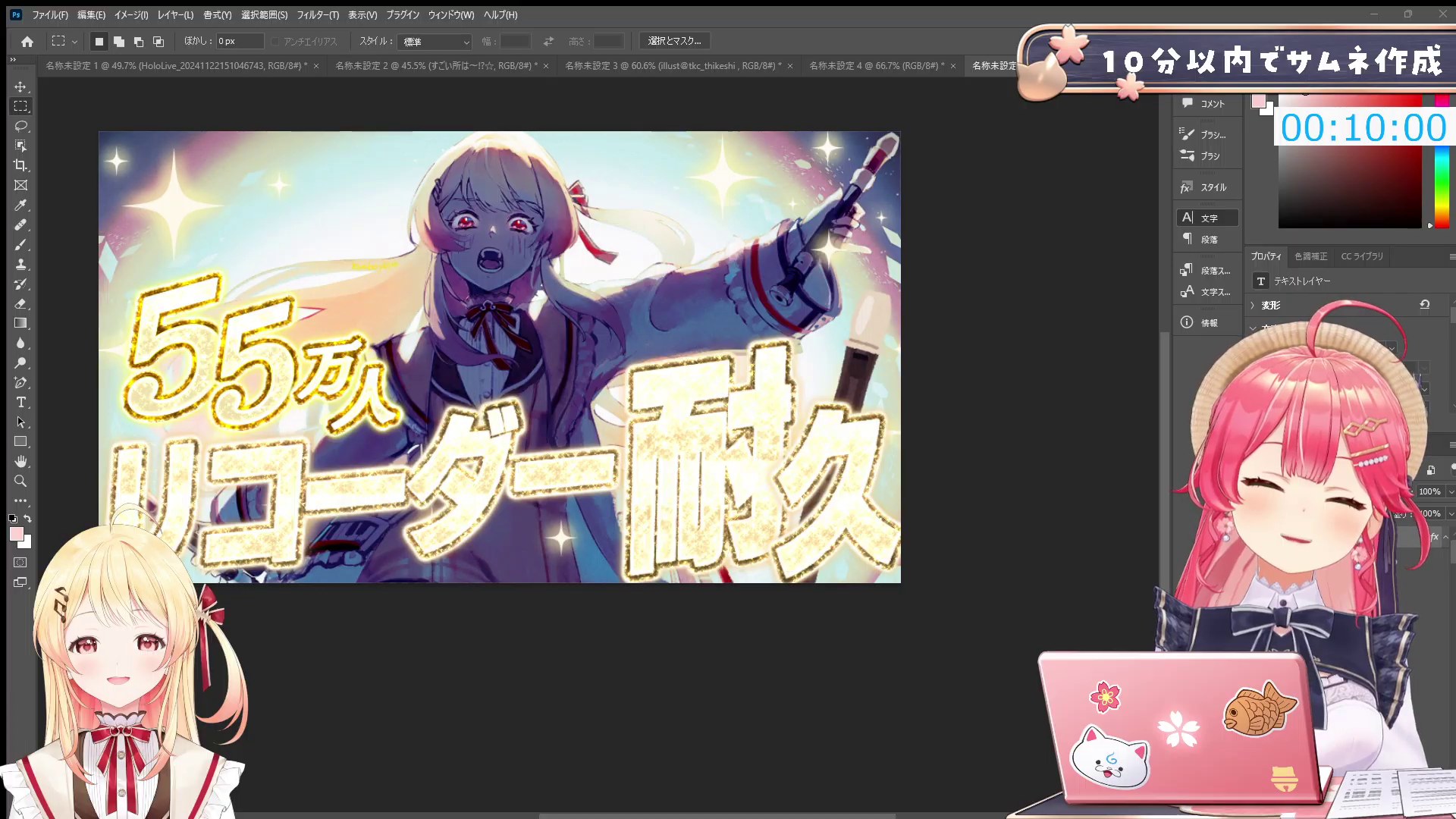Select the Rectangular Marquee tool in toolbox
Image resolution: width=1456 pixels, height=819 pixels.
20,106
